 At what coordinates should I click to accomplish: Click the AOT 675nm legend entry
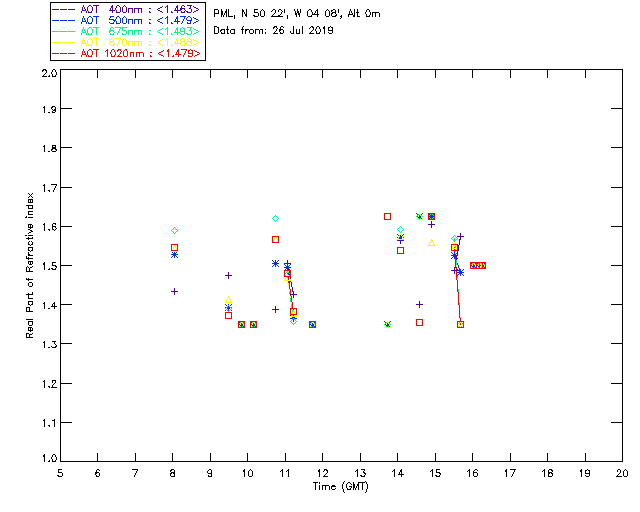[127, 31]
